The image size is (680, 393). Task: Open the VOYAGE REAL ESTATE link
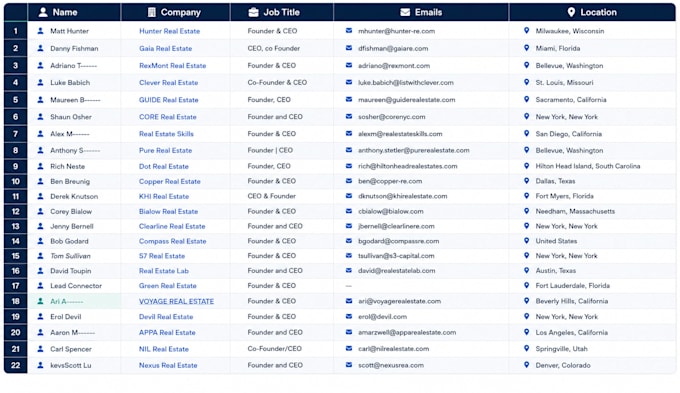[177, 301]
